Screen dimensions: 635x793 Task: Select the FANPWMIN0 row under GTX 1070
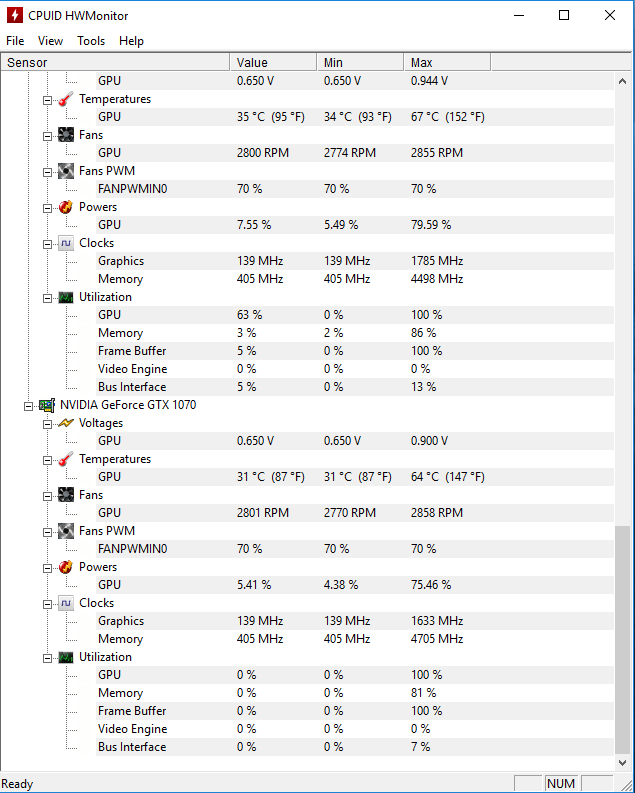click(x=132, y=549)
